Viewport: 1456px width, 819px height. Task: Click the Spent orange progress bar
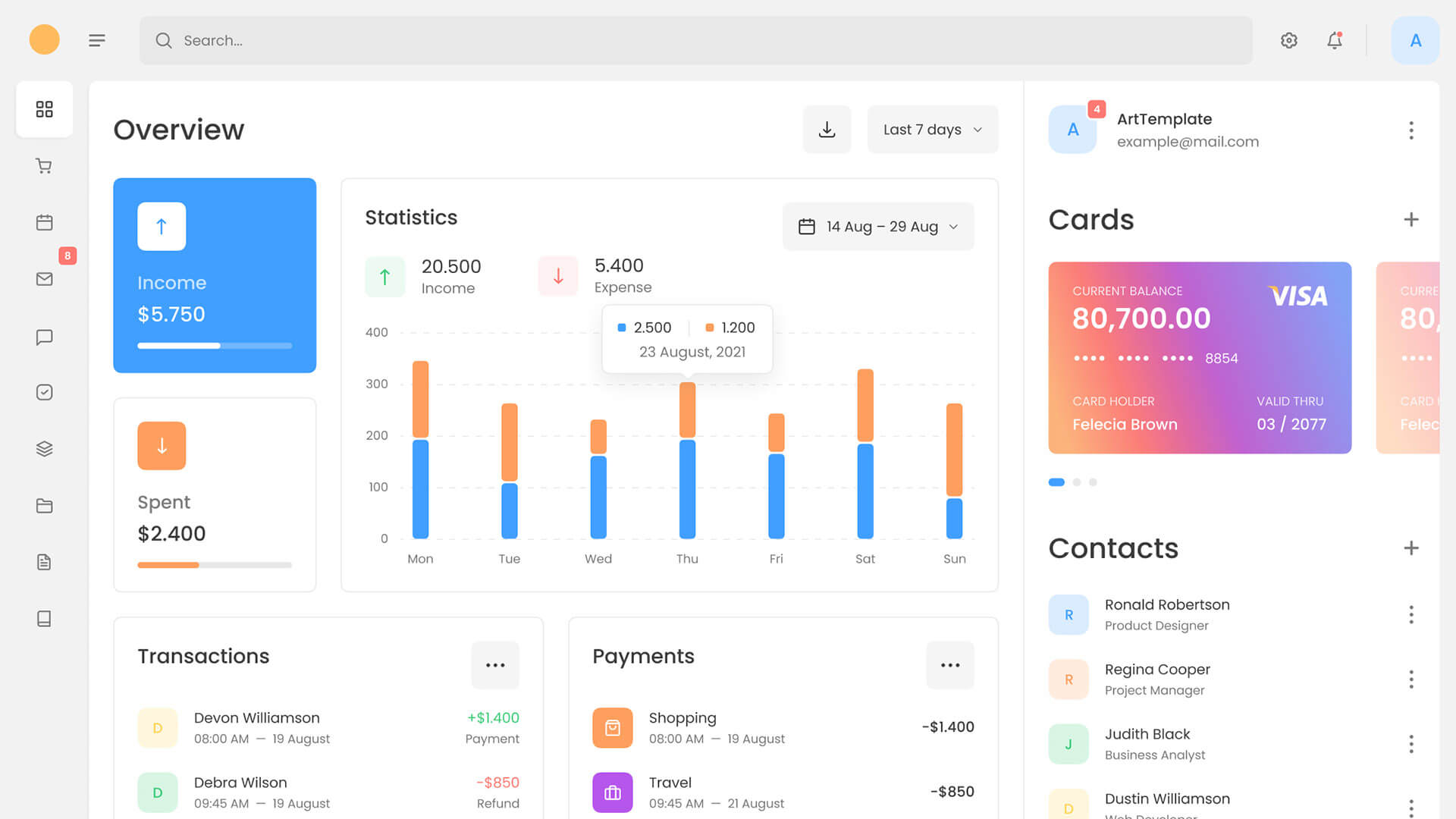pyautogui.click(x=168, y=565)
